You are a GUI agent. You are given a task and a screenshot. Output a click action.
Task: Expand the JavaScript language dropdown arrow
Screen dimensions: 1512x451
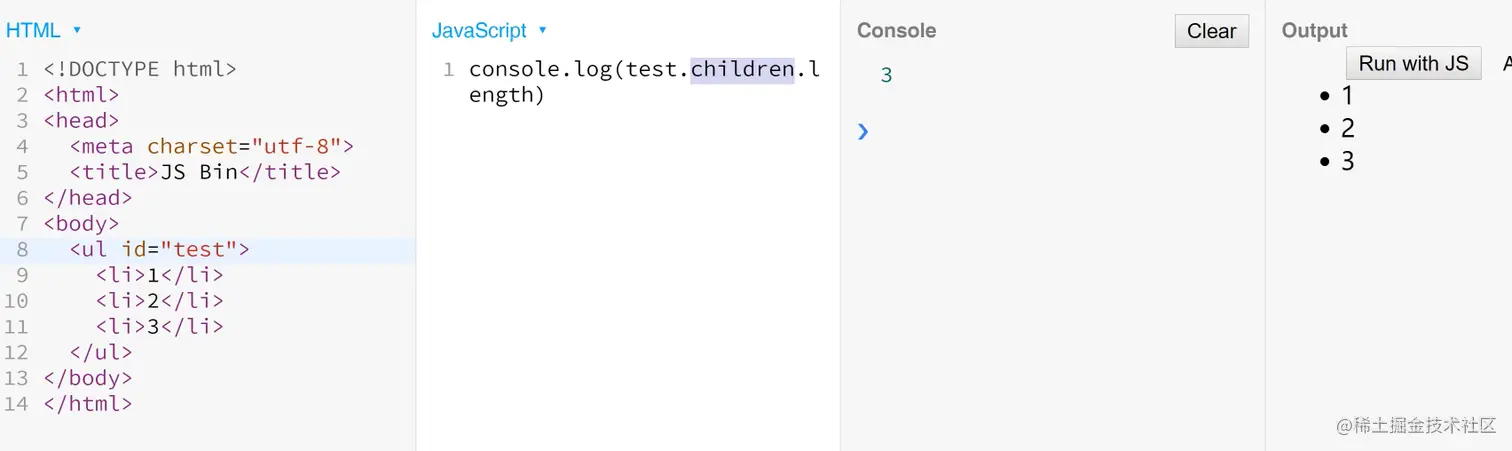543,31
